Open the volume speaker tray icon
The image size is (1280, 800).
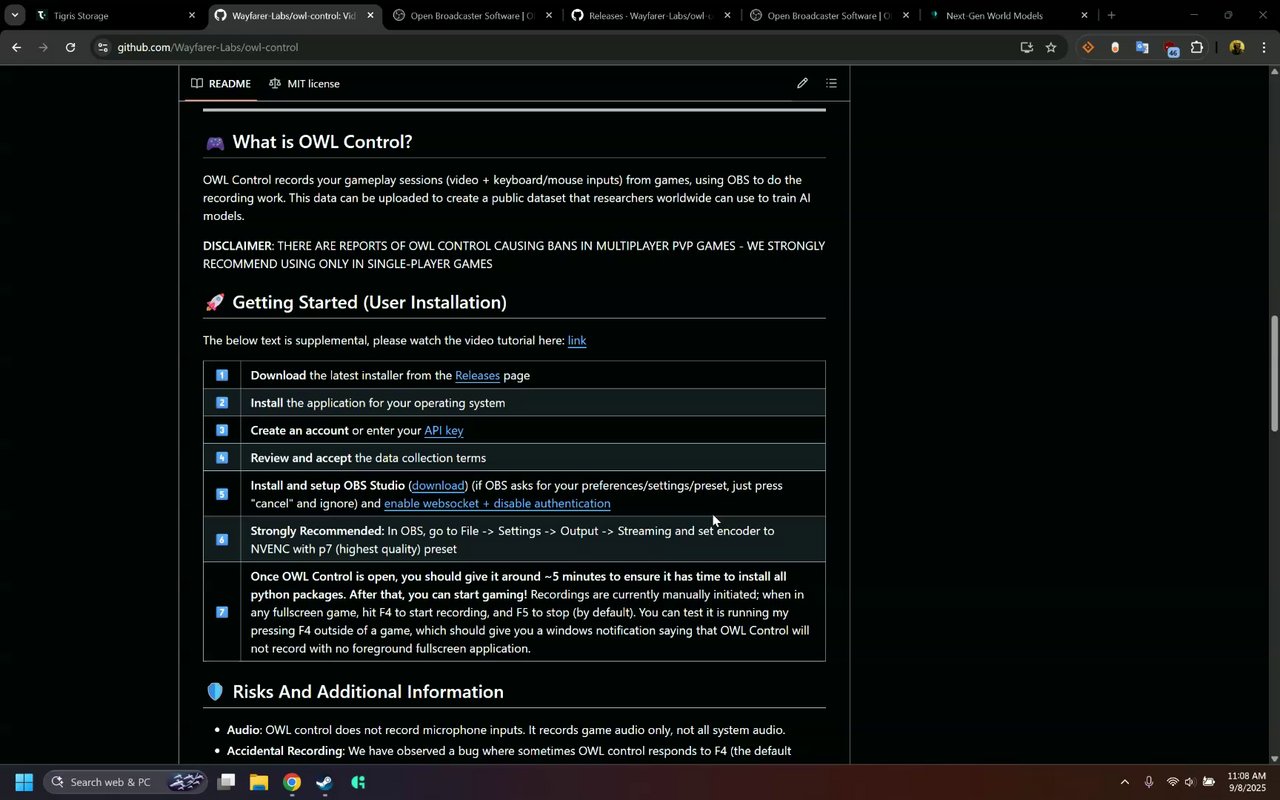click(x=1190, y=782)
